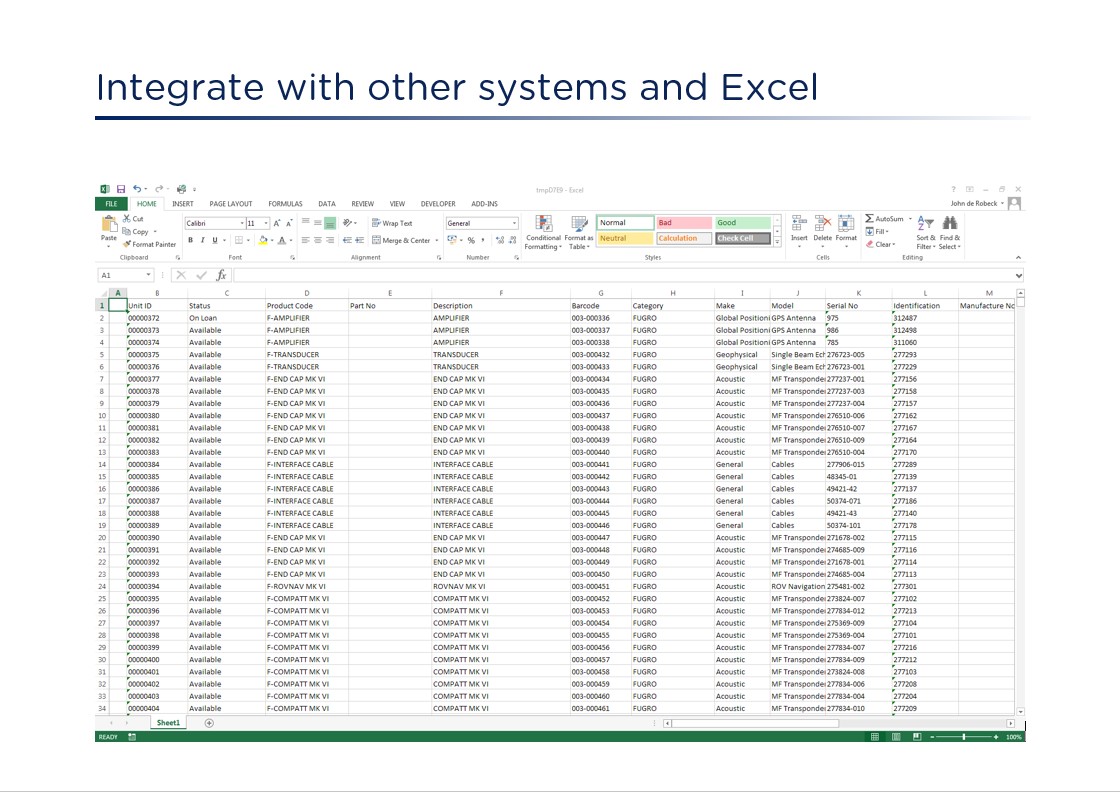This screenshot has height=792, width=1120.
Task: Toggle Wrap Text for cells
Action: (391, 223)
